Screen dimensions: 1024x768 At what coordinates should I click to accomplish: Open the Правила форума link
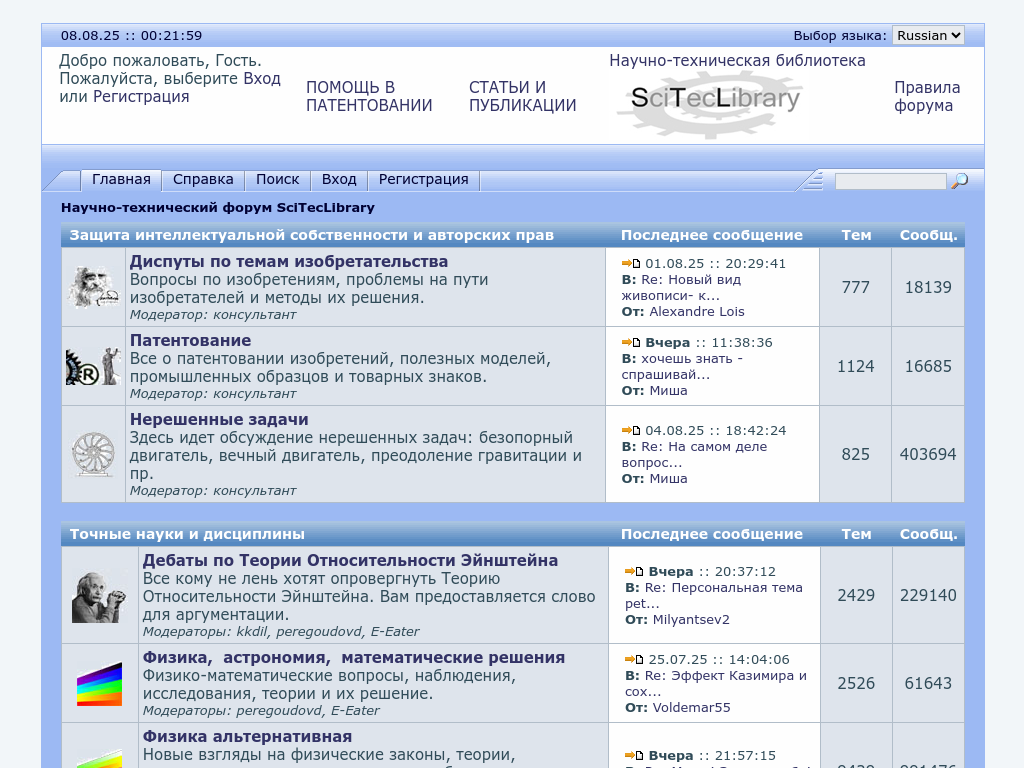point(926,97)
